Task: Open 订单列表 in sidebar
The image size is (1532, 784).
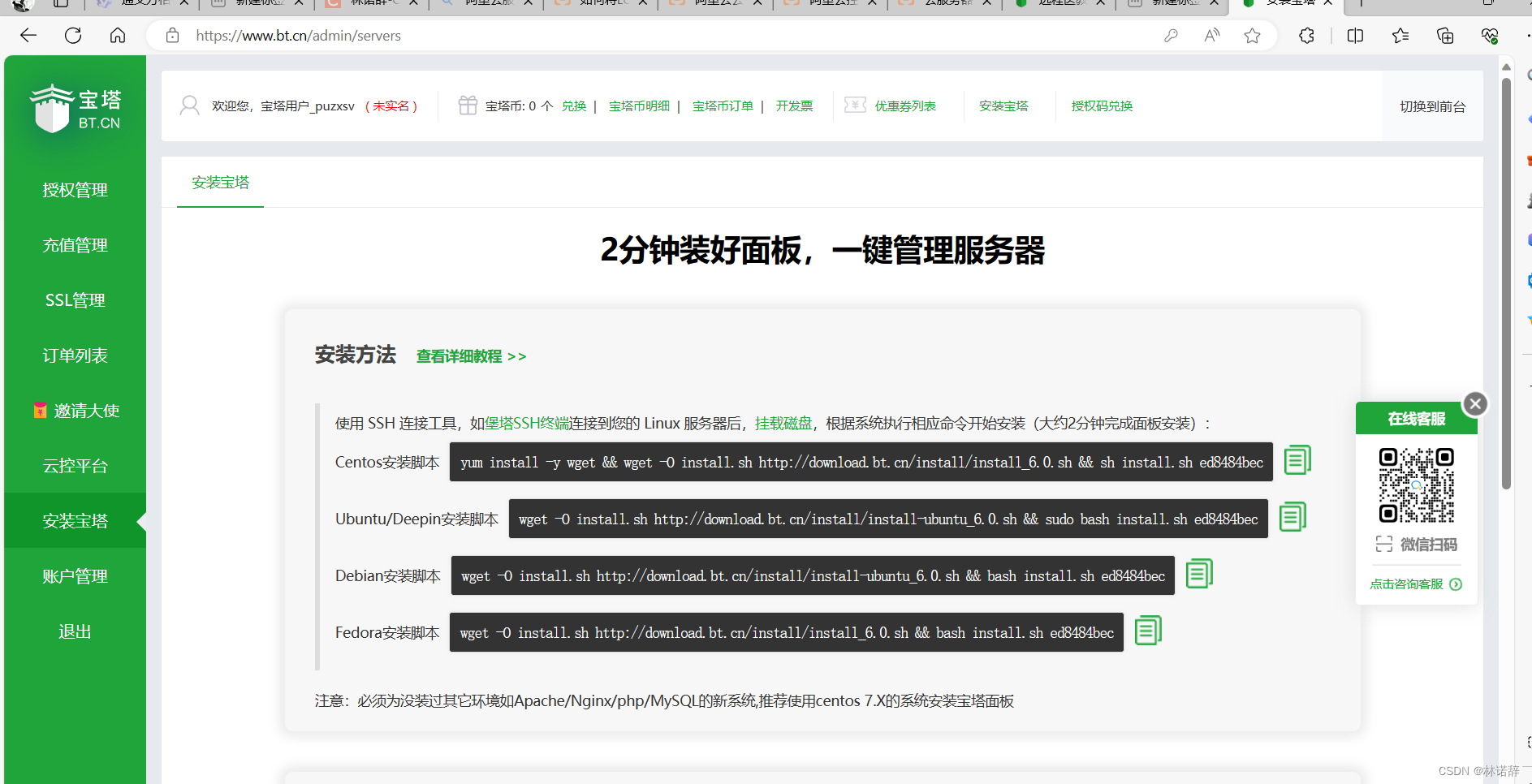Action: tap(75, 355)
